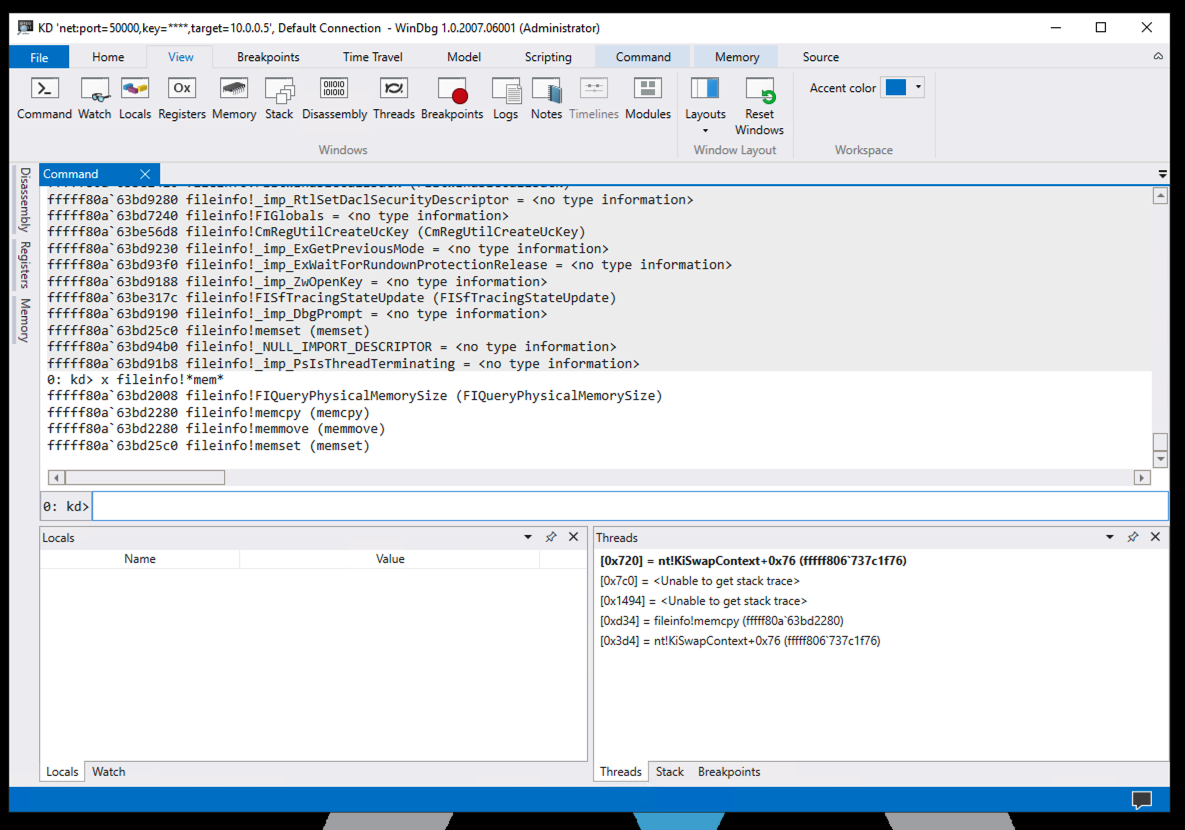This screenshot has width=1185, height=830.
Task: Select the Stack tab at bottom
Action: 669,772
